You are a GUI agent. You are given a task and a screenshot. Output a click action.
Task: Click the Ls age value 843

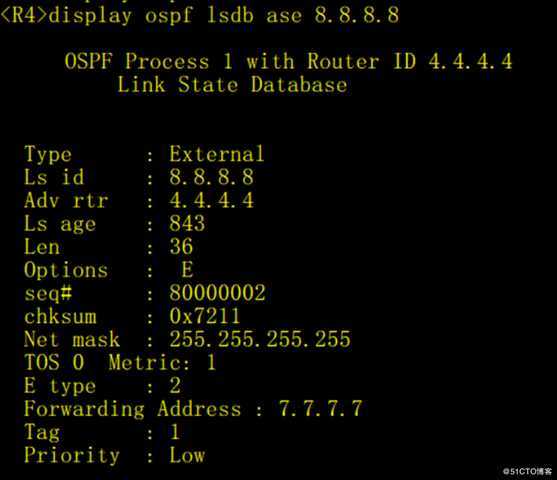[187, 223]
